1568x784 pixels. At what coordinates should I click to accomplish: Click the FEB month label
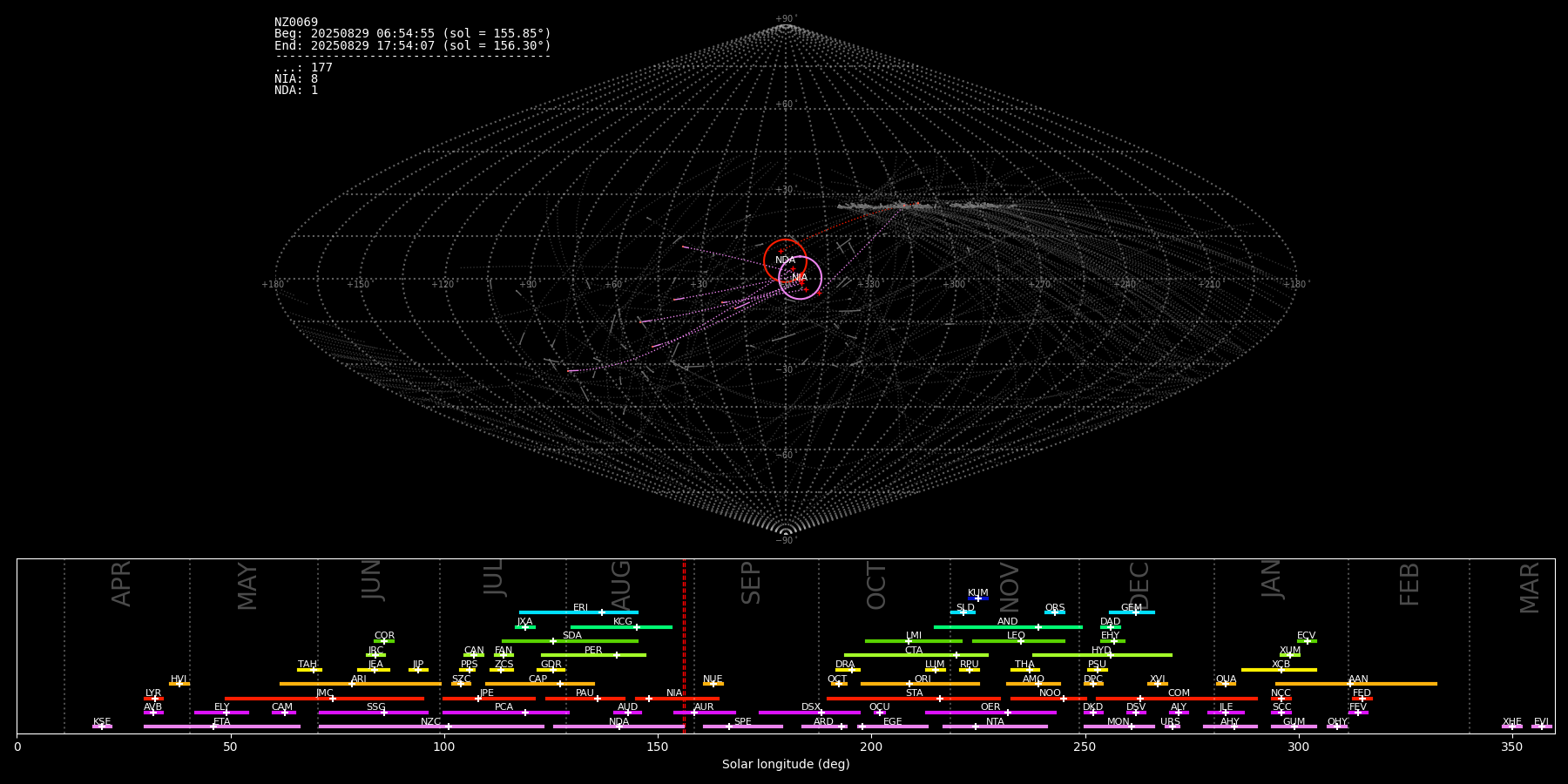(x=1409, y=584)
